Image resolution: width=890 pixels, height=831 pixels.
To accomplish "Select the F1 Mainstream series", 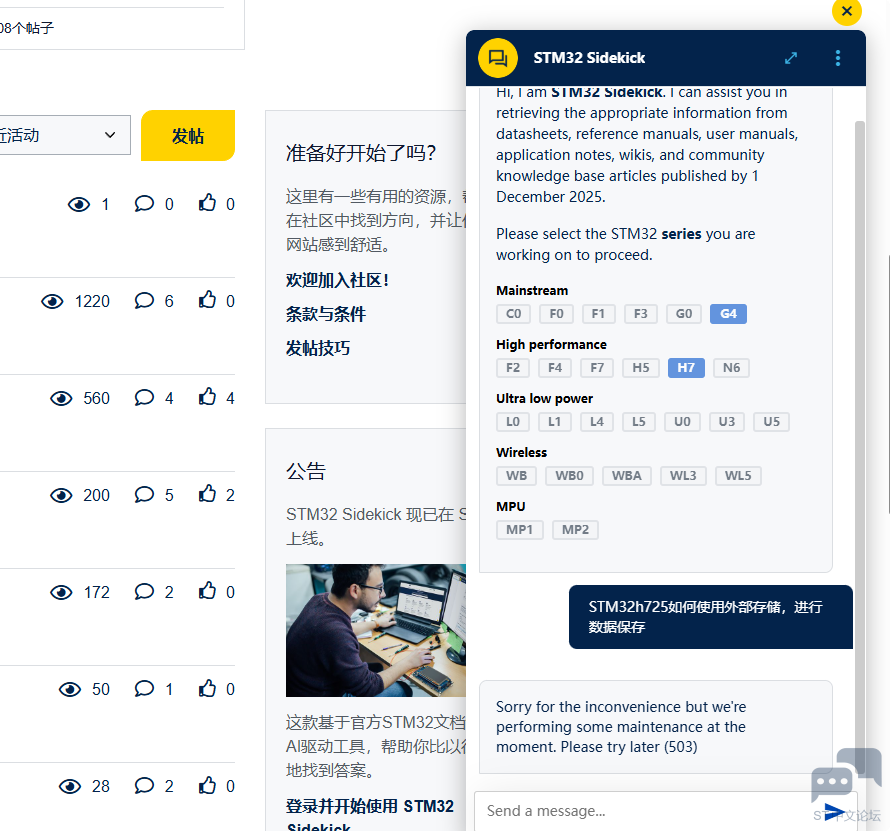I will [x=598, y=314].
